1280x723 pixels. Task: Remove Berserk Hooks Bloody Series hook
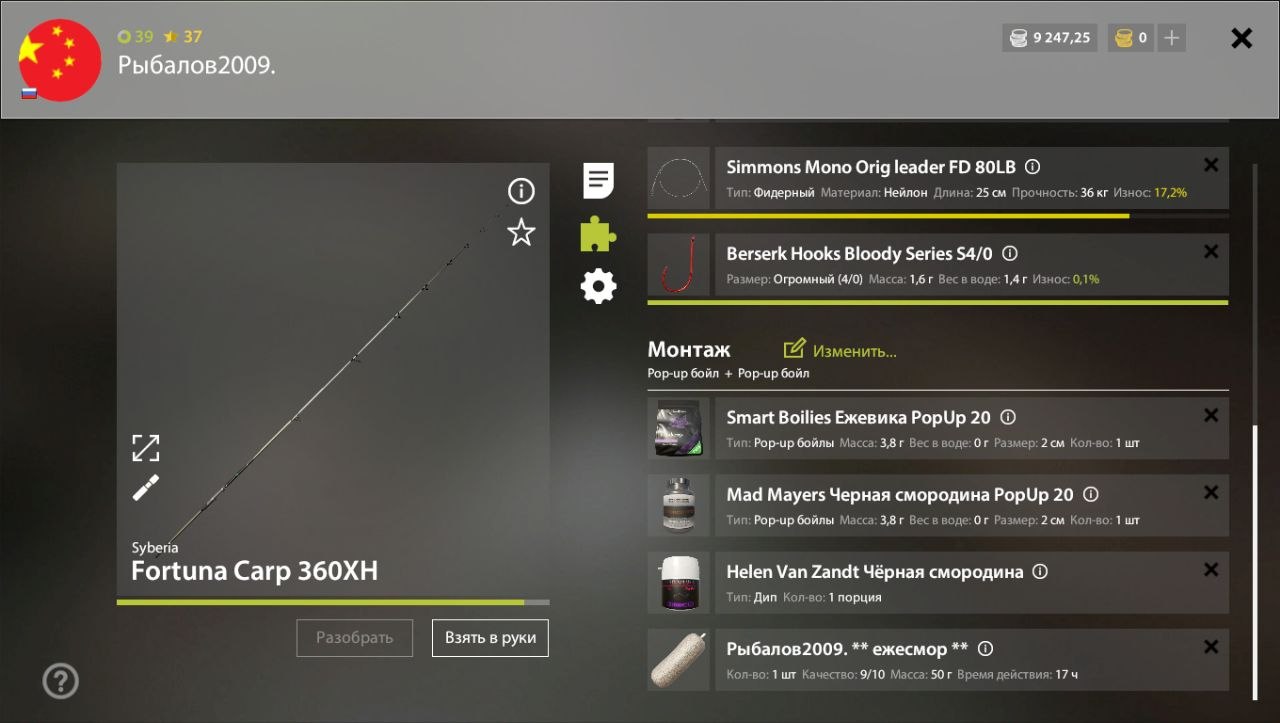coord(1211,252)
